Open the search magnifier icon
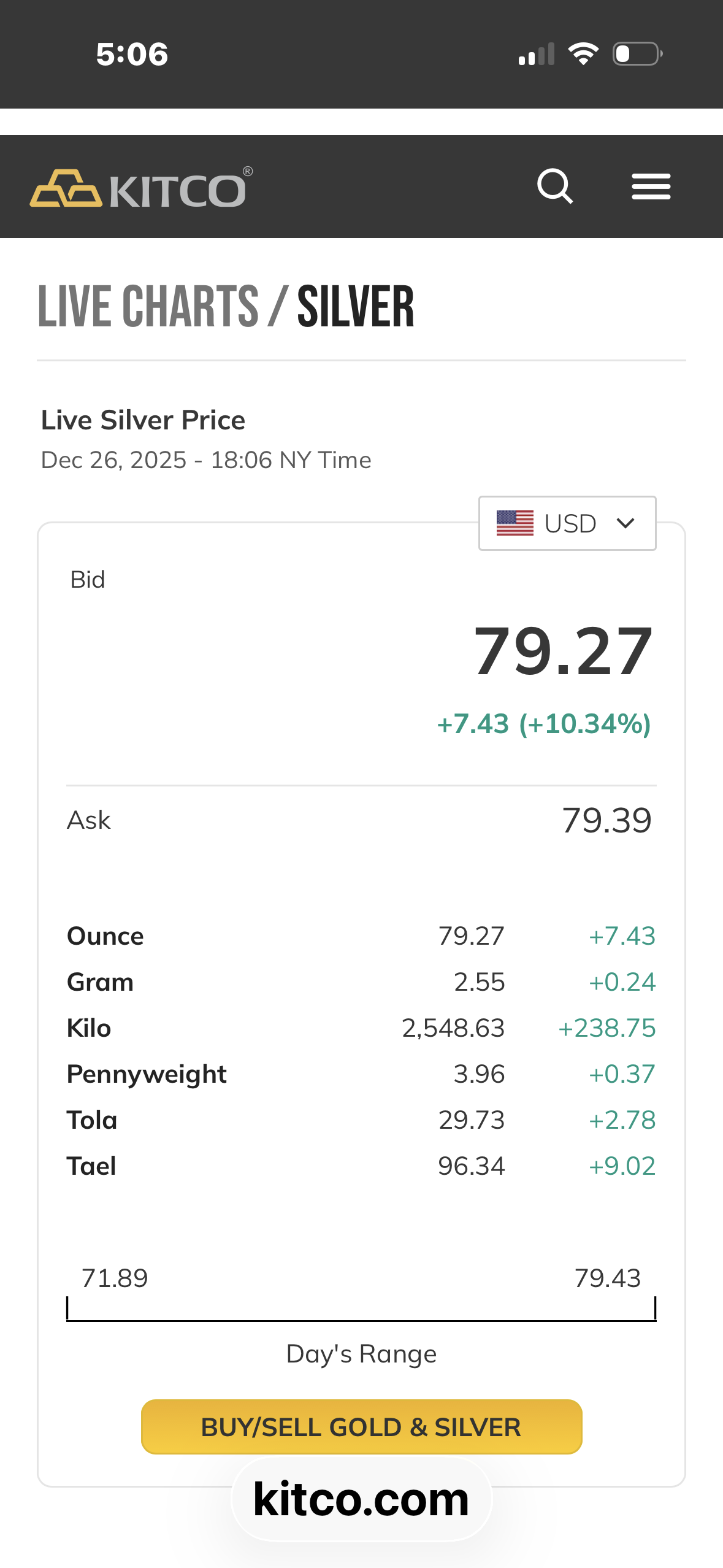Viewport: 723px width, 1568px height. [x=554, y=186]
